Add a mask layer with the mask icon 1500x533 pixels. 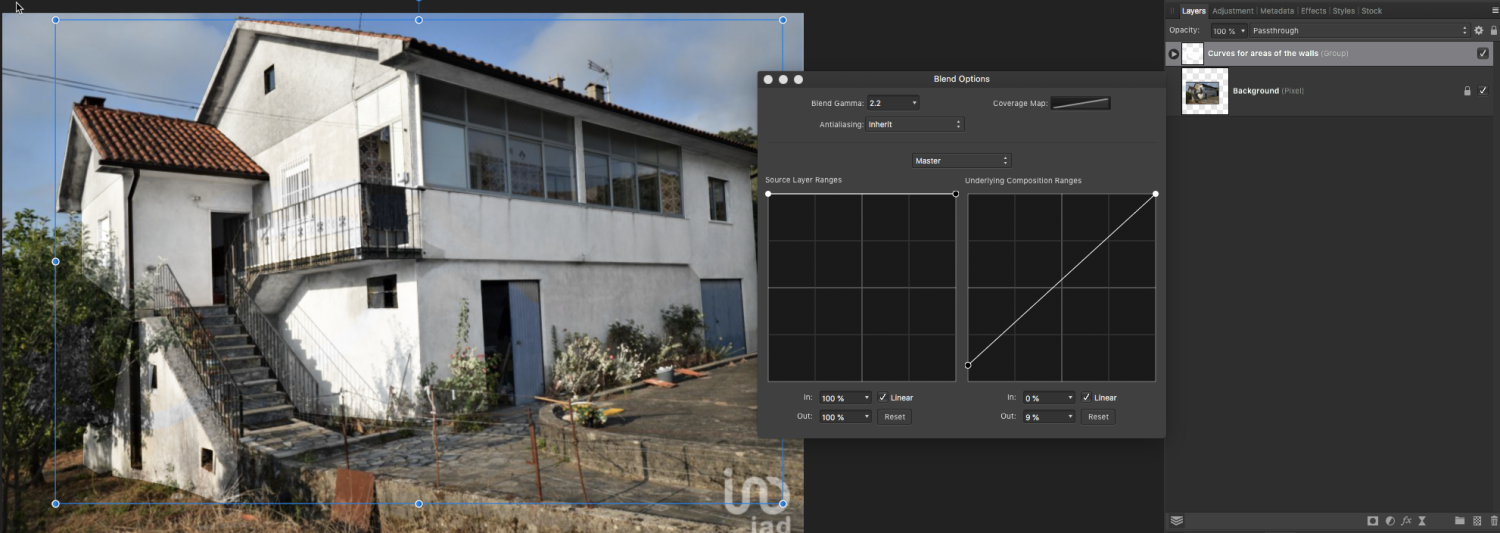[1373, 521]
